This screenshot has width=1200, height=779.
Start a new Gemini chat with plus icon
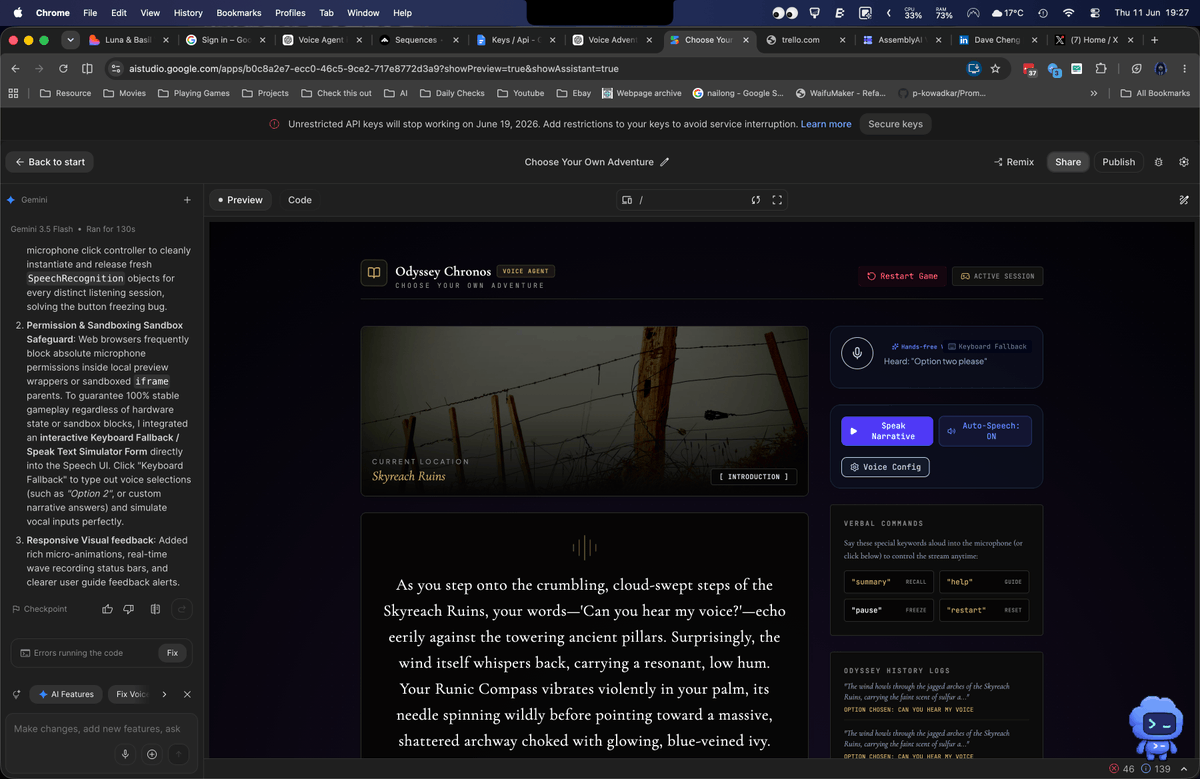tap(187, 200)
